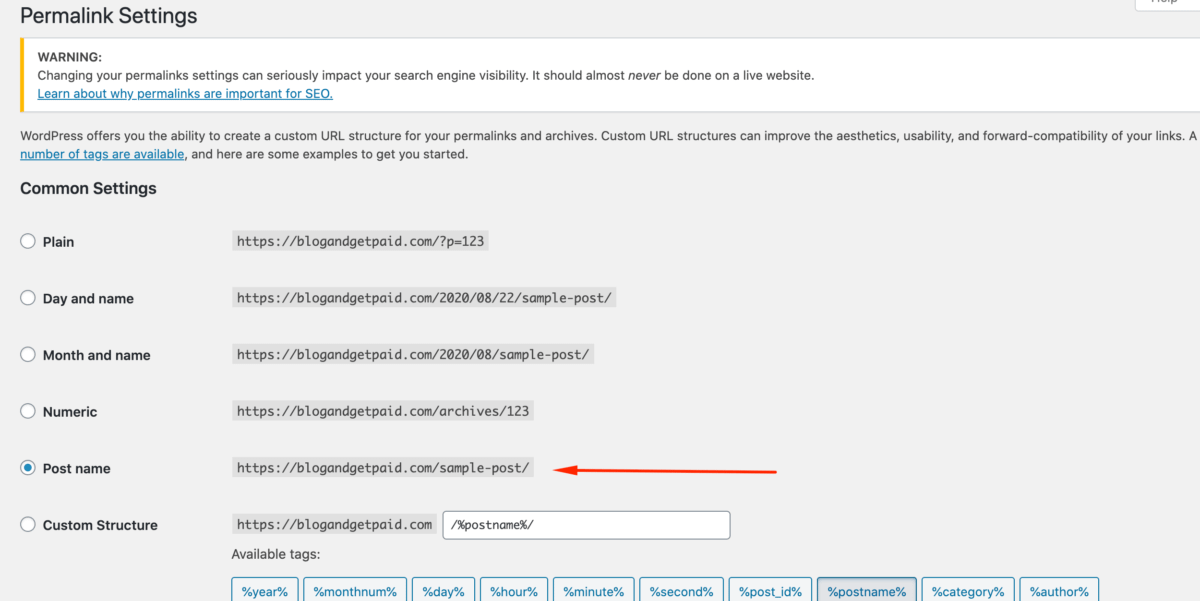Add the %category% tag
This screenshot has width=1200, height=601.
click(x=968, y=591)
